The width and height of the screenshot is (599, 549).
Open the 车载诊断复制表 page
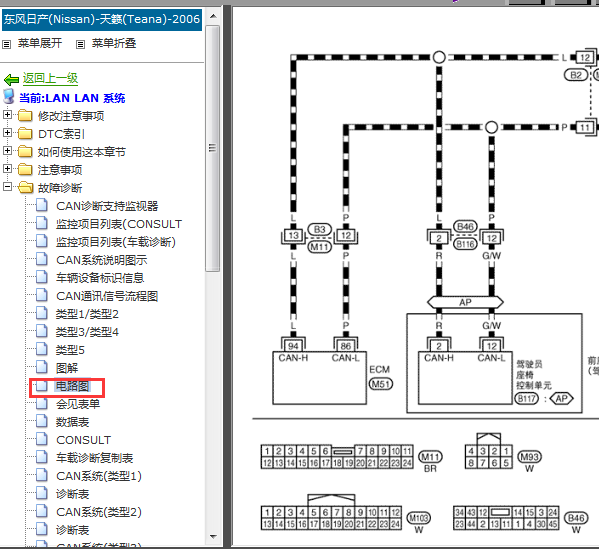[x=94, y=458]
